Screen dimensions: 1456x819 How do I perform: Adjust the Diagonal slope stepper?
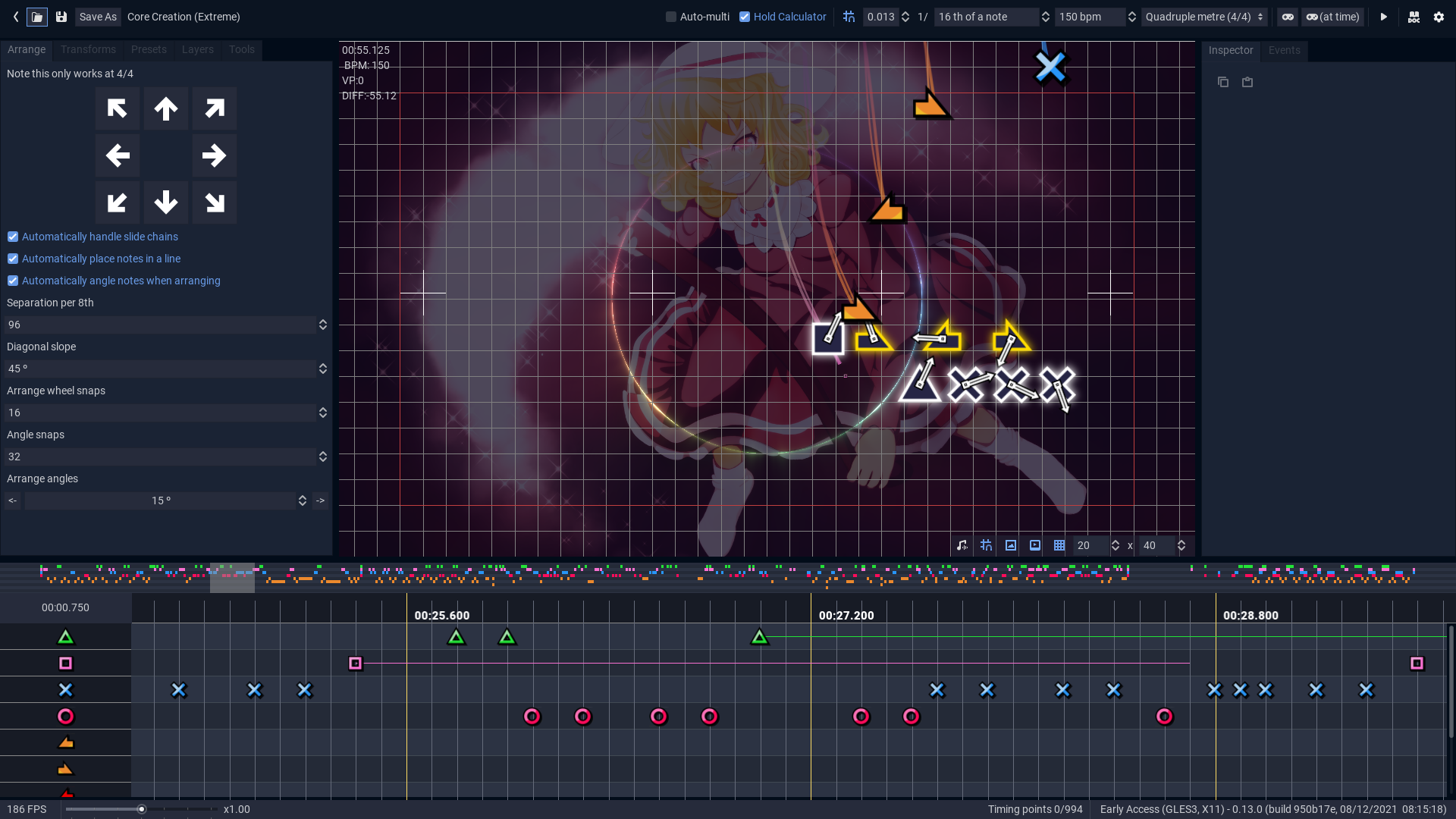click(323, 369)
